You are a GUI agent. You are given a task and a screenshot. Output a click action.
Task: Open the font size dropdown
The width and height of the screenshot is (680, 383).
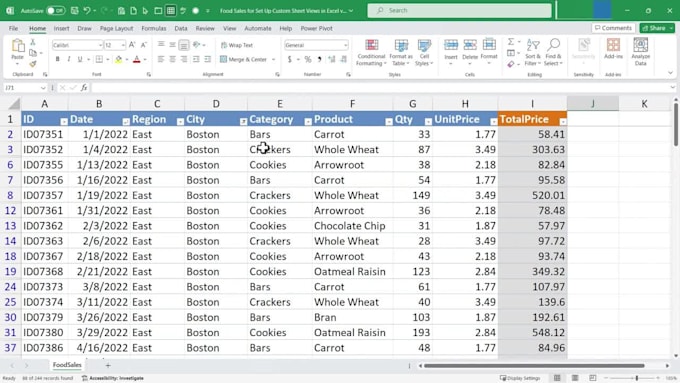[123, 45]
